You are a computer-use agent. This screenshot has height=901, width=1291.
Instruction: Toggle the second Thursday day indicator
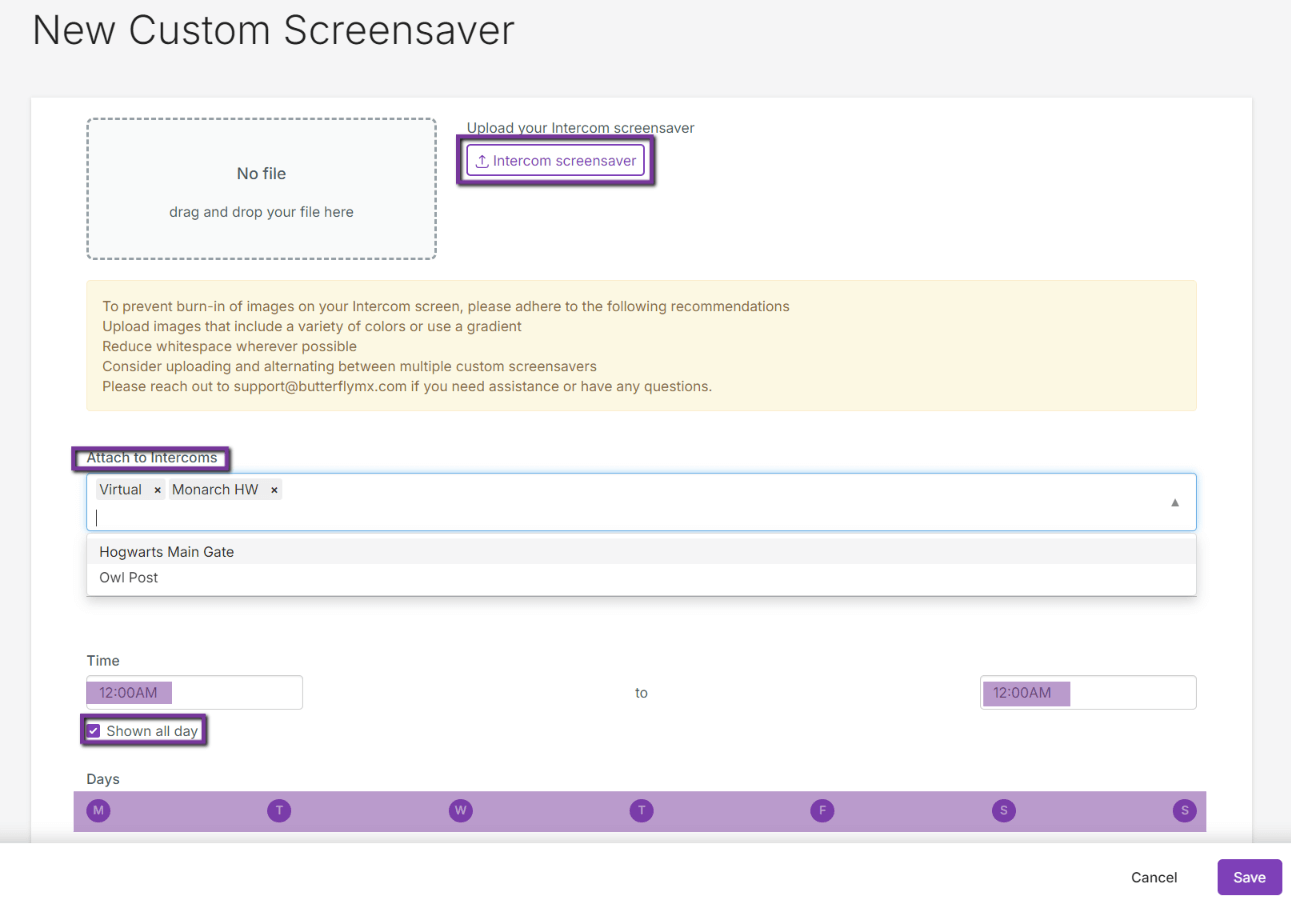click(x=641, y=811)
